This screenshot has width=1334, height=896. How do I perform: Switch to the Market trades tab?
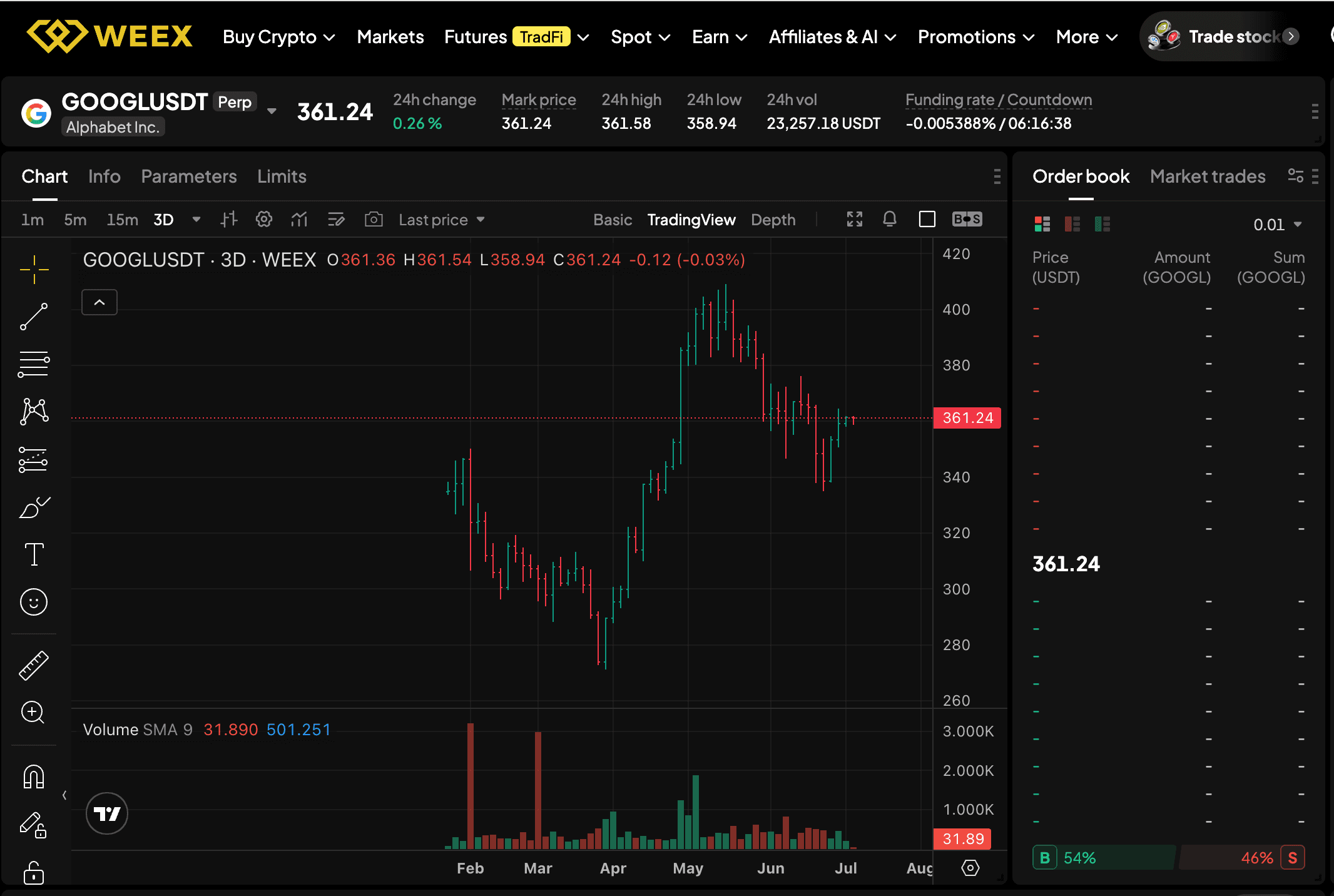click(x=1208, y=176)
